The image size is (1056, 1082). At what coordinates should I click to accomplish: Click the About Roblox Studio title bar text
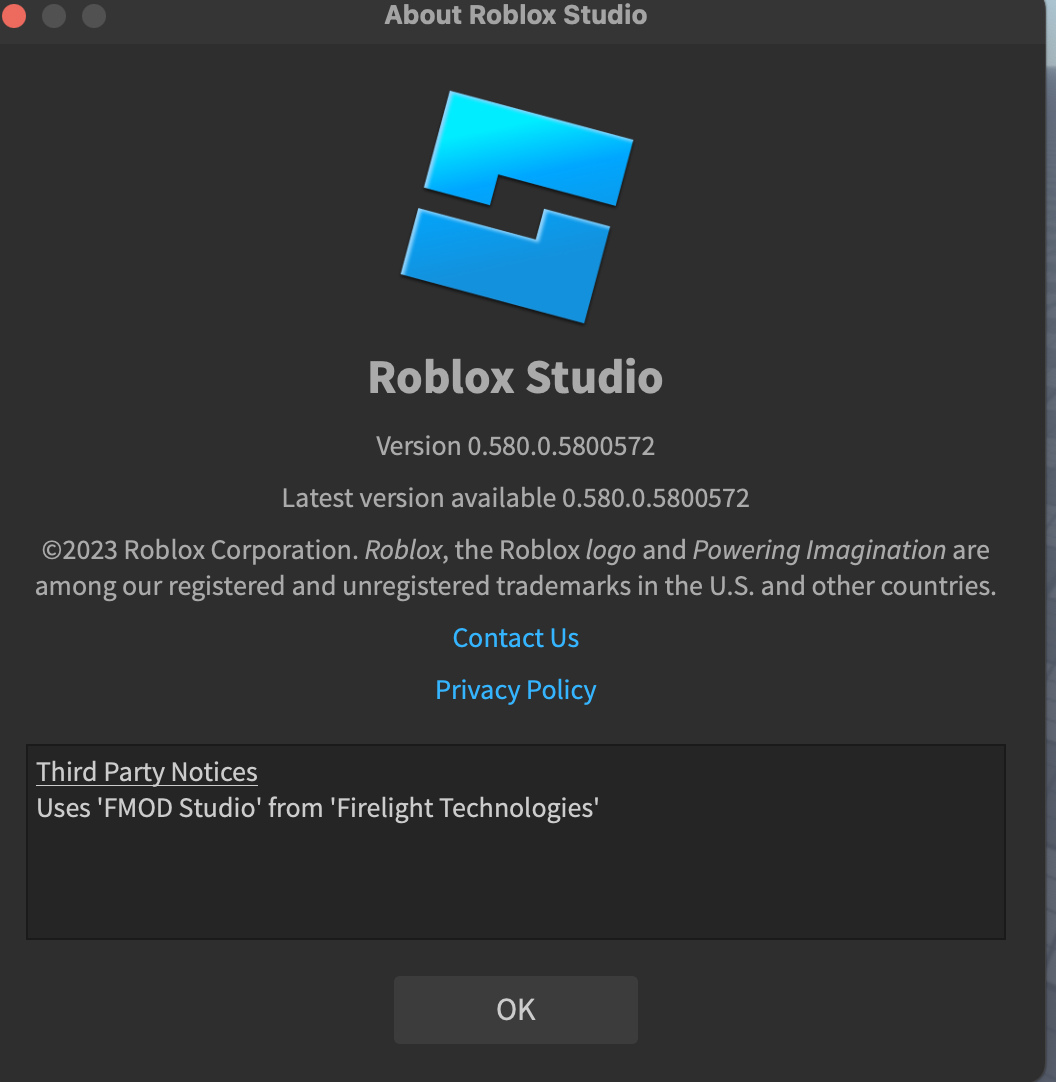pos(516,14)
